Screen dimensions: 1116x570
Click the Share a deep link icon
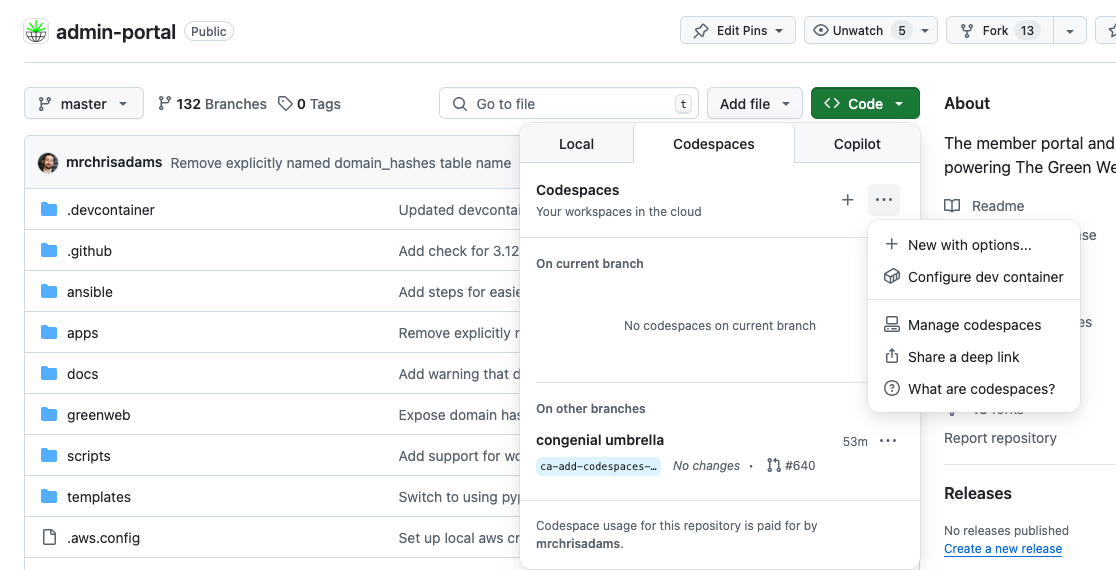coord(892,357)
